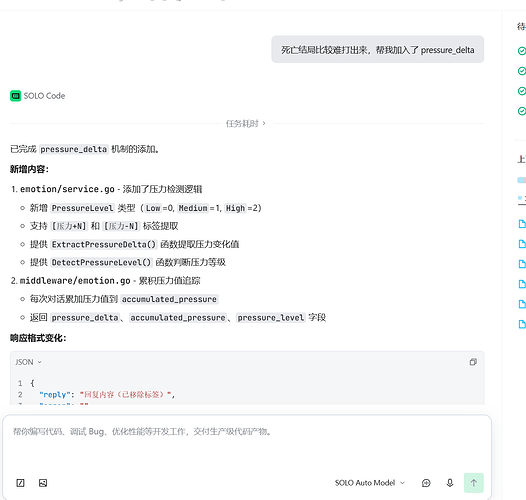This screenshot has width=526, height=500.
Task: Click the pressure_level field code tag
Action: [271, 317]
